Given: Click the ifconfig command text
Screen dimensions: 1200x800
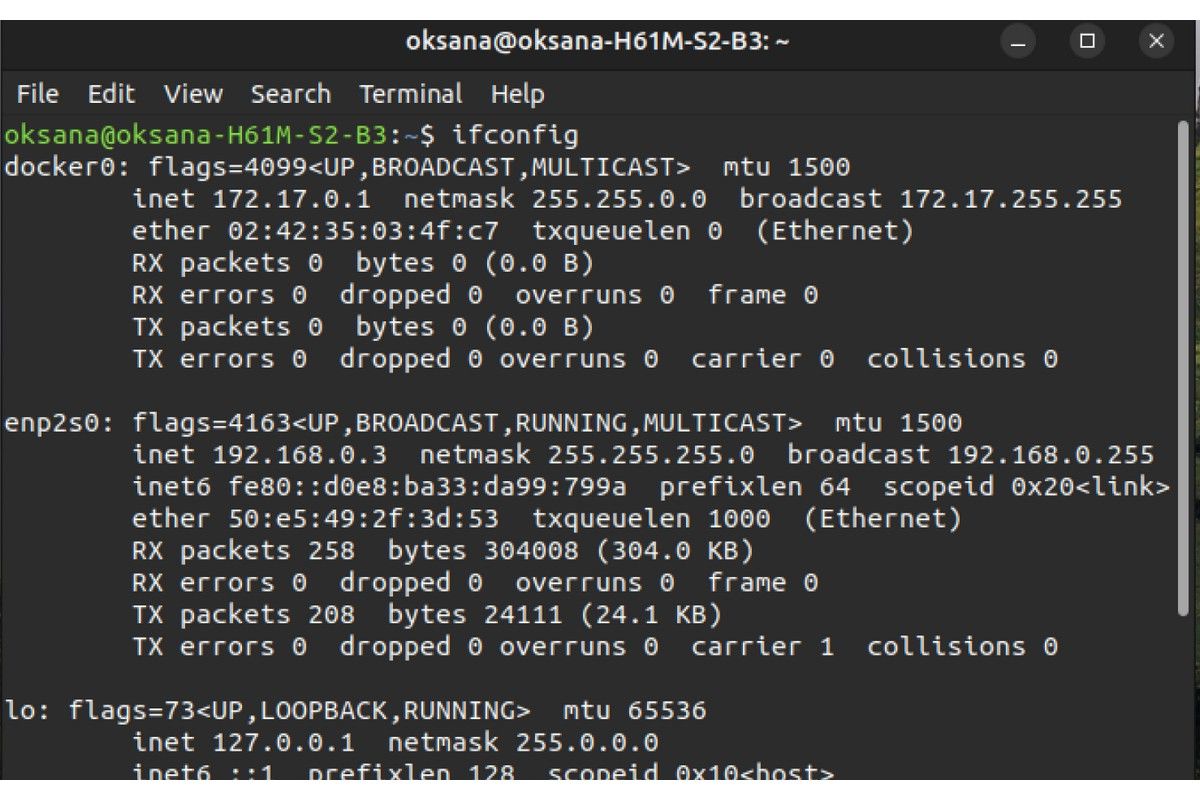Looking at the screenshot, I should pyautogui.click(x=515, y=134).
